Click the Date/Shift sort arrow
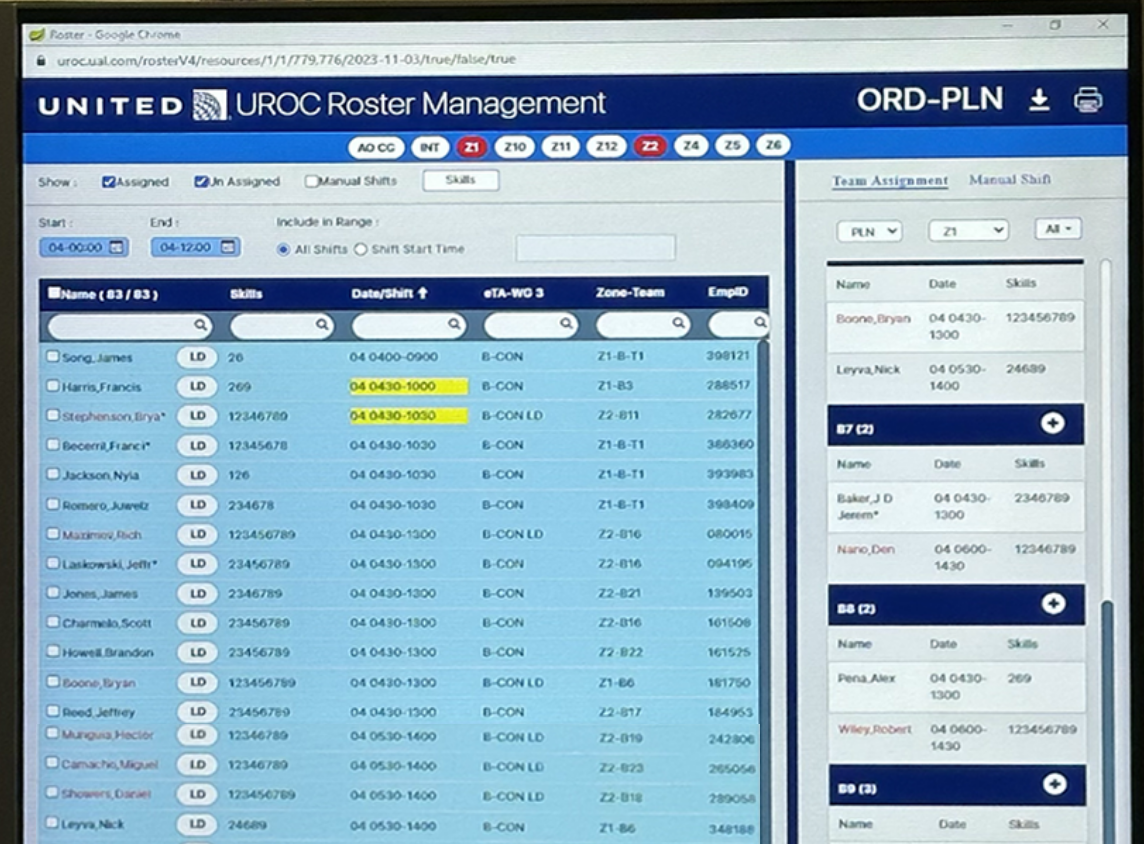 point(422,293)
